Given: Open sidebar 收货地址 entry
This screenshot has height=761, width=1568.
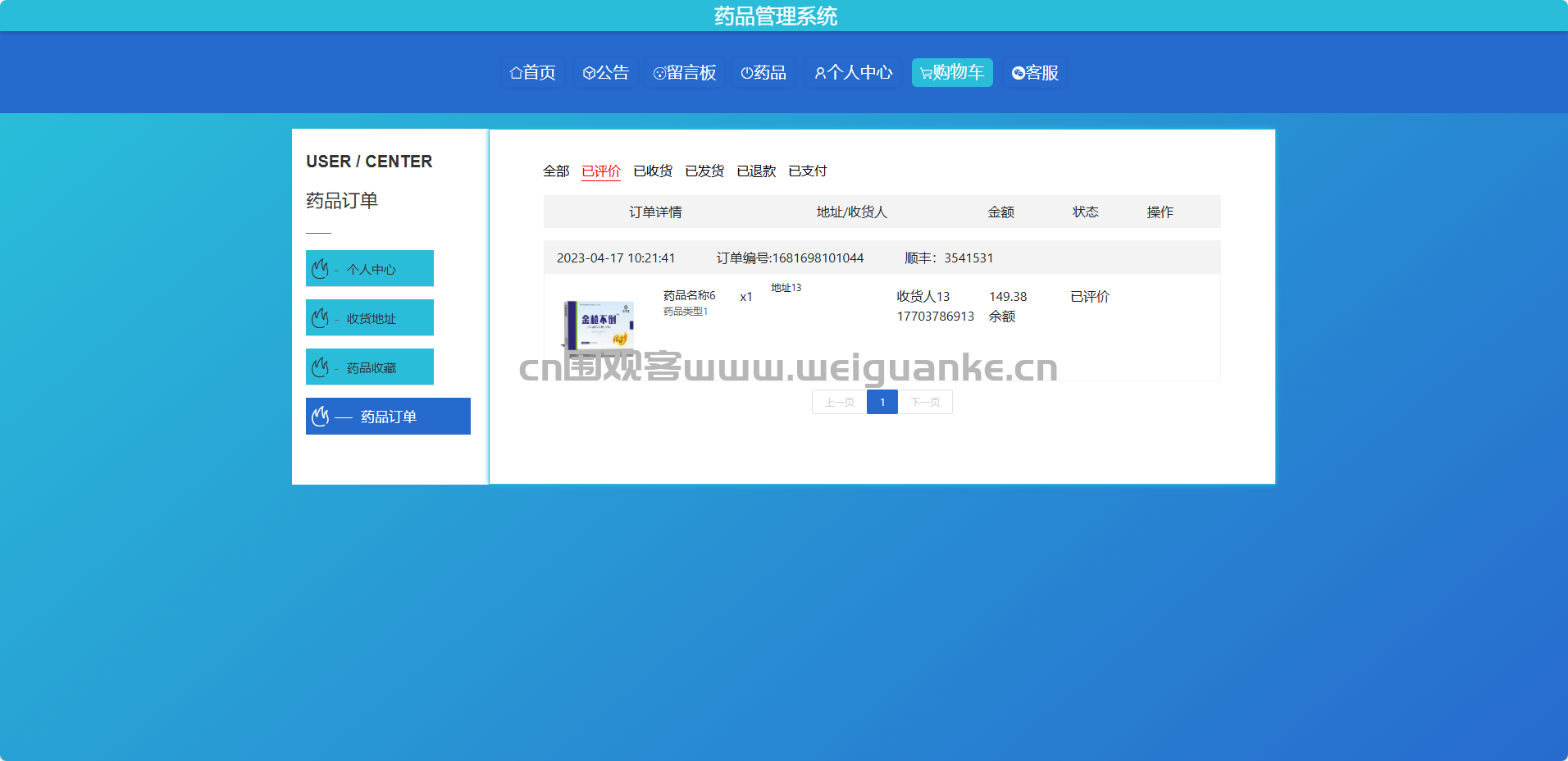Looking at the screenshot, I should (x=370, y=317).
